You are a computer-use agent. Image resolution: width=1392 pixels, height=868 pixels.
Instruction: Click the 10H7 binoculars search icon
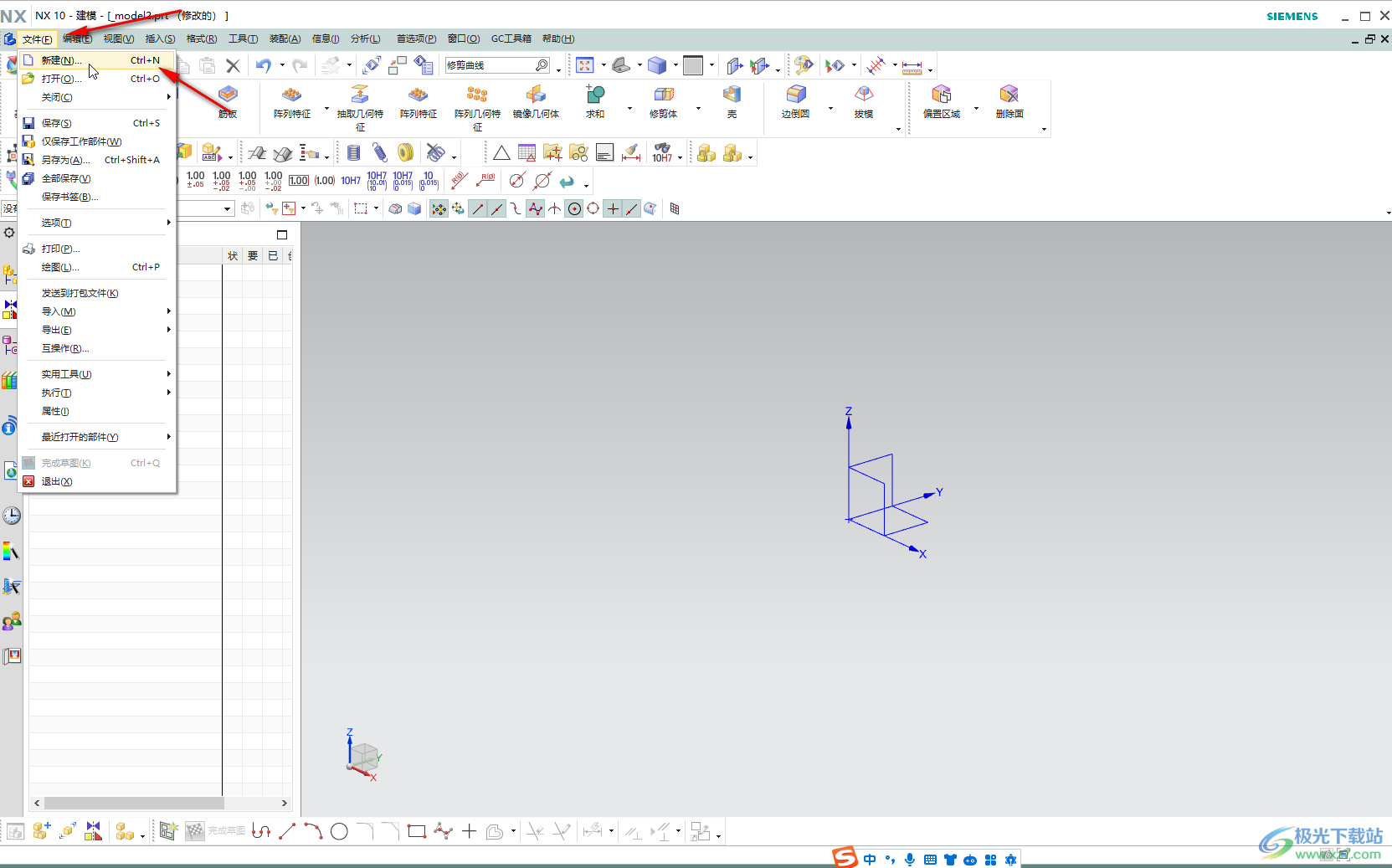click(x=662, y=153)
